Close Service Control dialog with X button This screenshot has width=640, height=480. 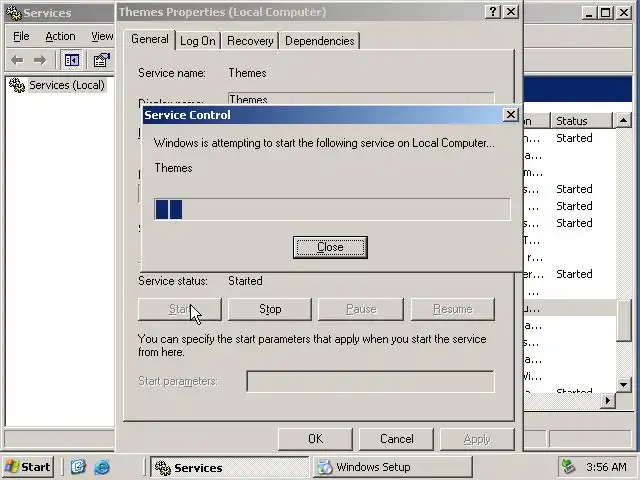pos(511,115)
